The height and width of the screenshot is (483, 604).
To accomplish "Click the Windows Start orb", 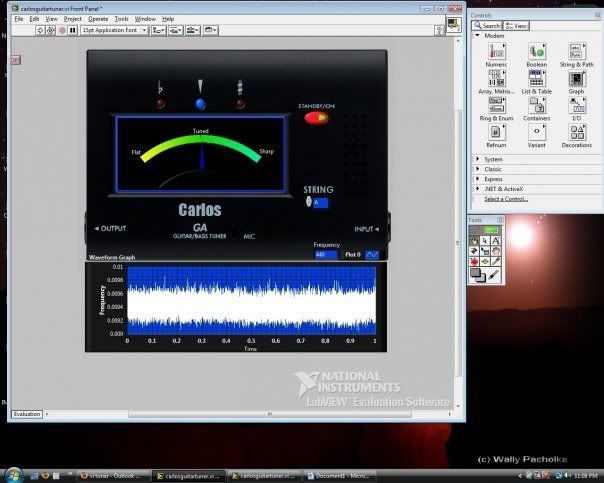I will (x=13, y=475).
